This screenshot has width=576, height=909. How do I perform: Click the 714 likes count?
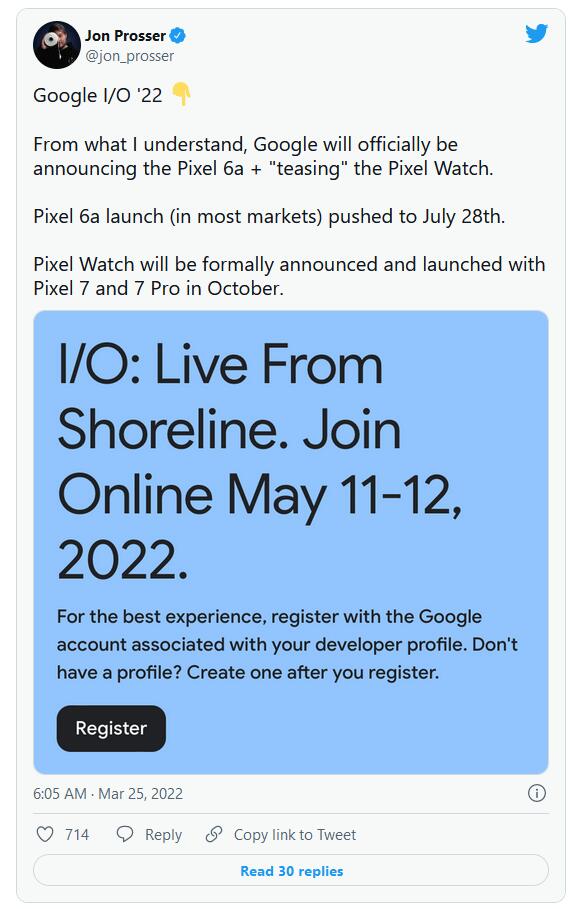pyautogui.click(x=77, y=835)
